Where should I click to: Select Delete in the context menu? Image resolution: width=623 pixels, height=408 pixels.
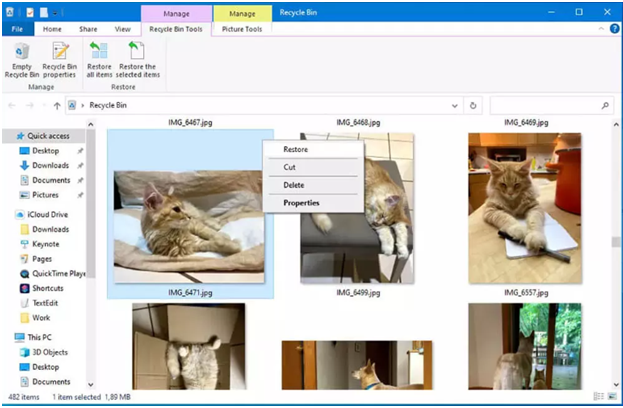coord(294,185)
